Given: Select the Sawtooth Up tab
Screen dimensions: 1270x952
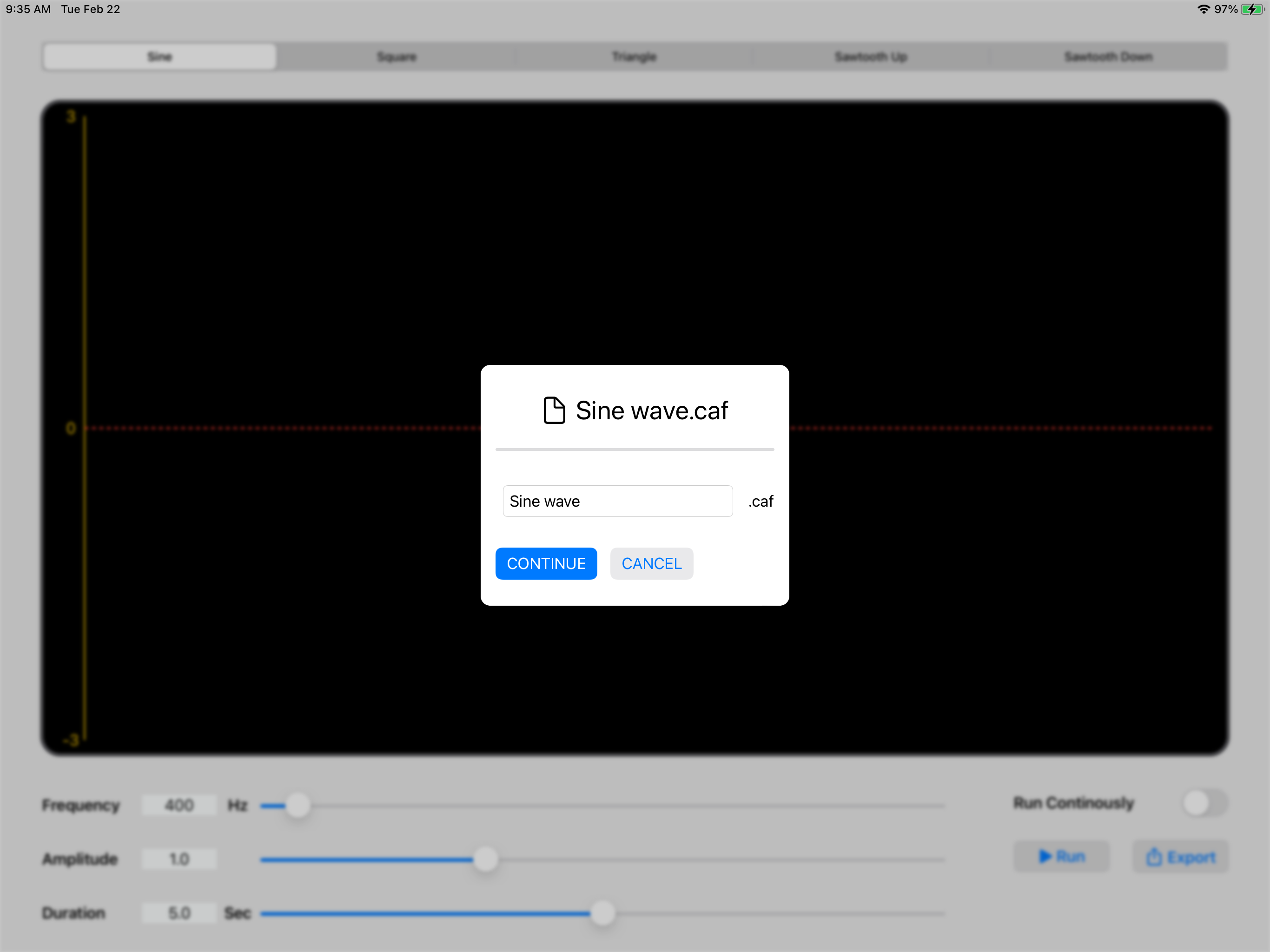Looking at the screenshot, I should [x=870, y=57].
